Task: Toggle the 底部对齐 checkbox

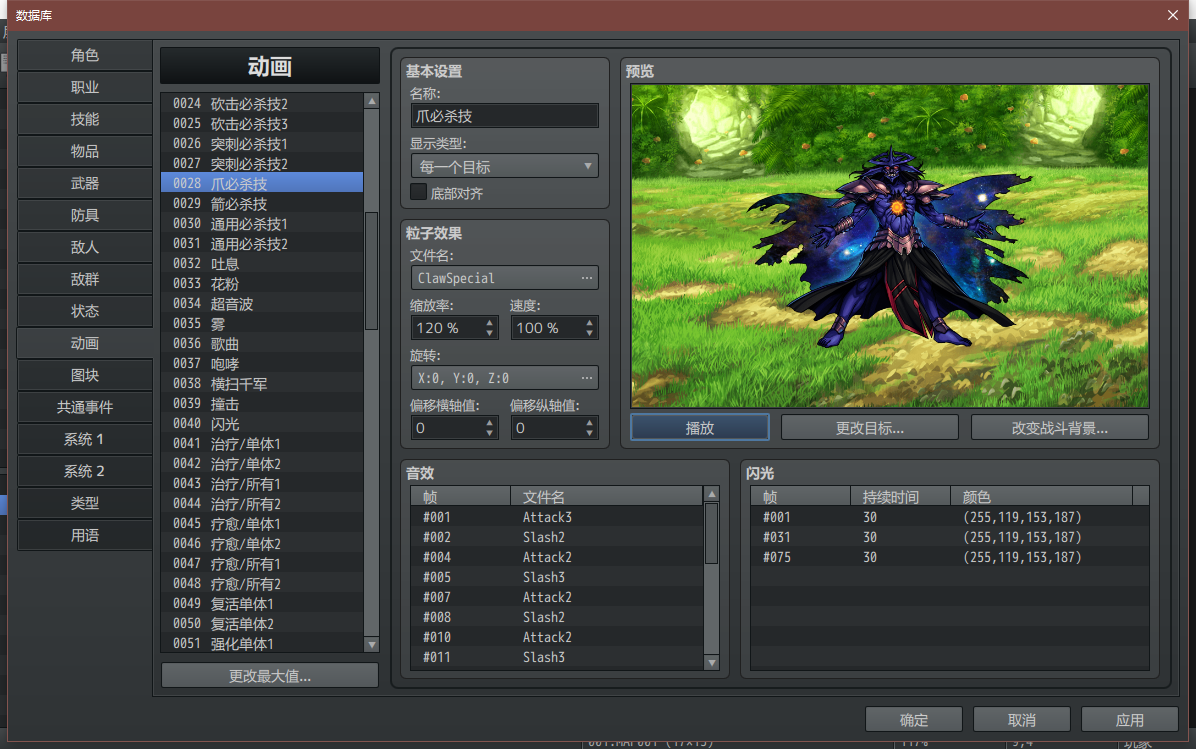Action: click(419, 192)
